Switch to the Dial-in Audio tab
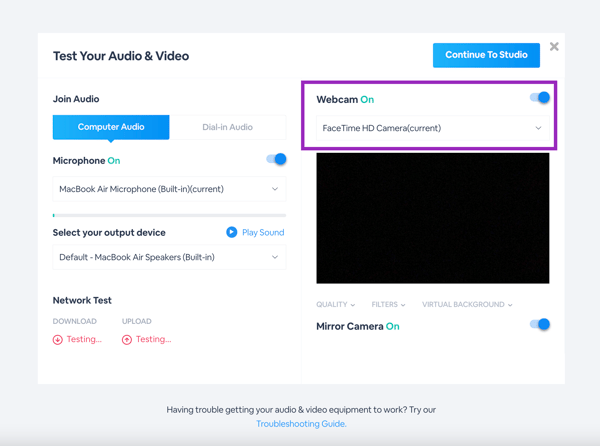Viewport: 600px width, 446px height. click(x=228, y=127)
